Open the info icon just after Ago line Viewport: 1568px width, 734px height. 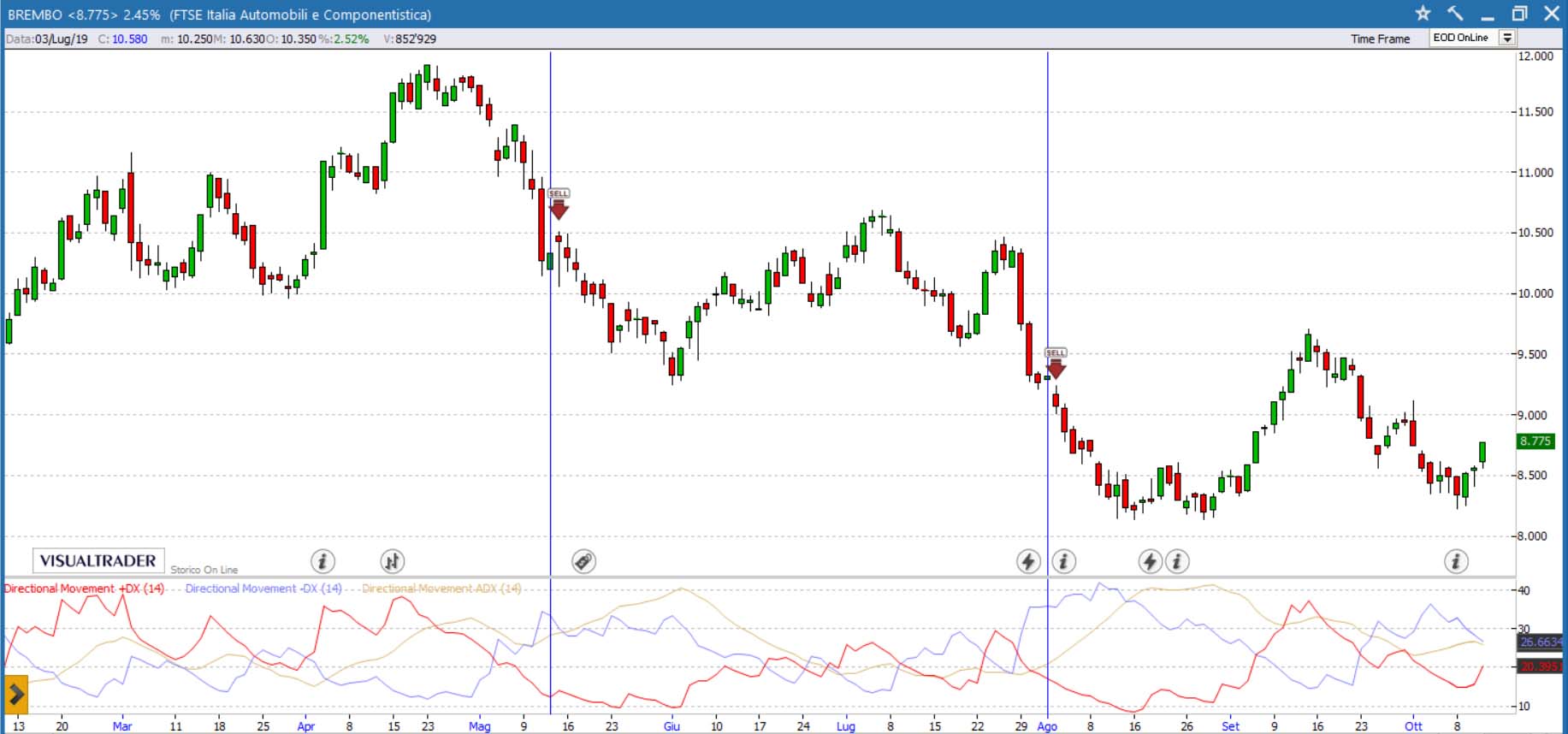(x=1063, y=561)
